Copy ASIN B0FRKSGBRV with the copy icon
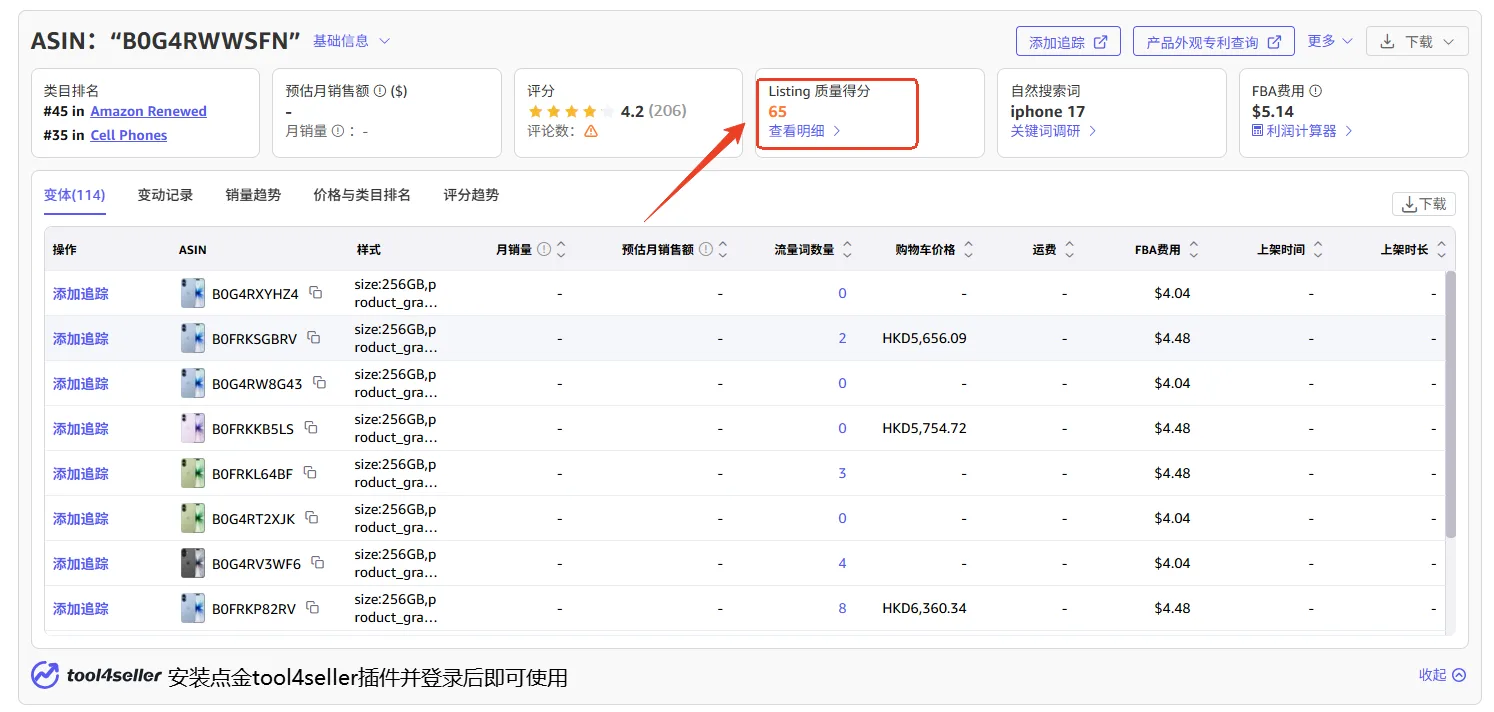The width and height of the screenshot is (1494, 712). [x=314, y=337]
